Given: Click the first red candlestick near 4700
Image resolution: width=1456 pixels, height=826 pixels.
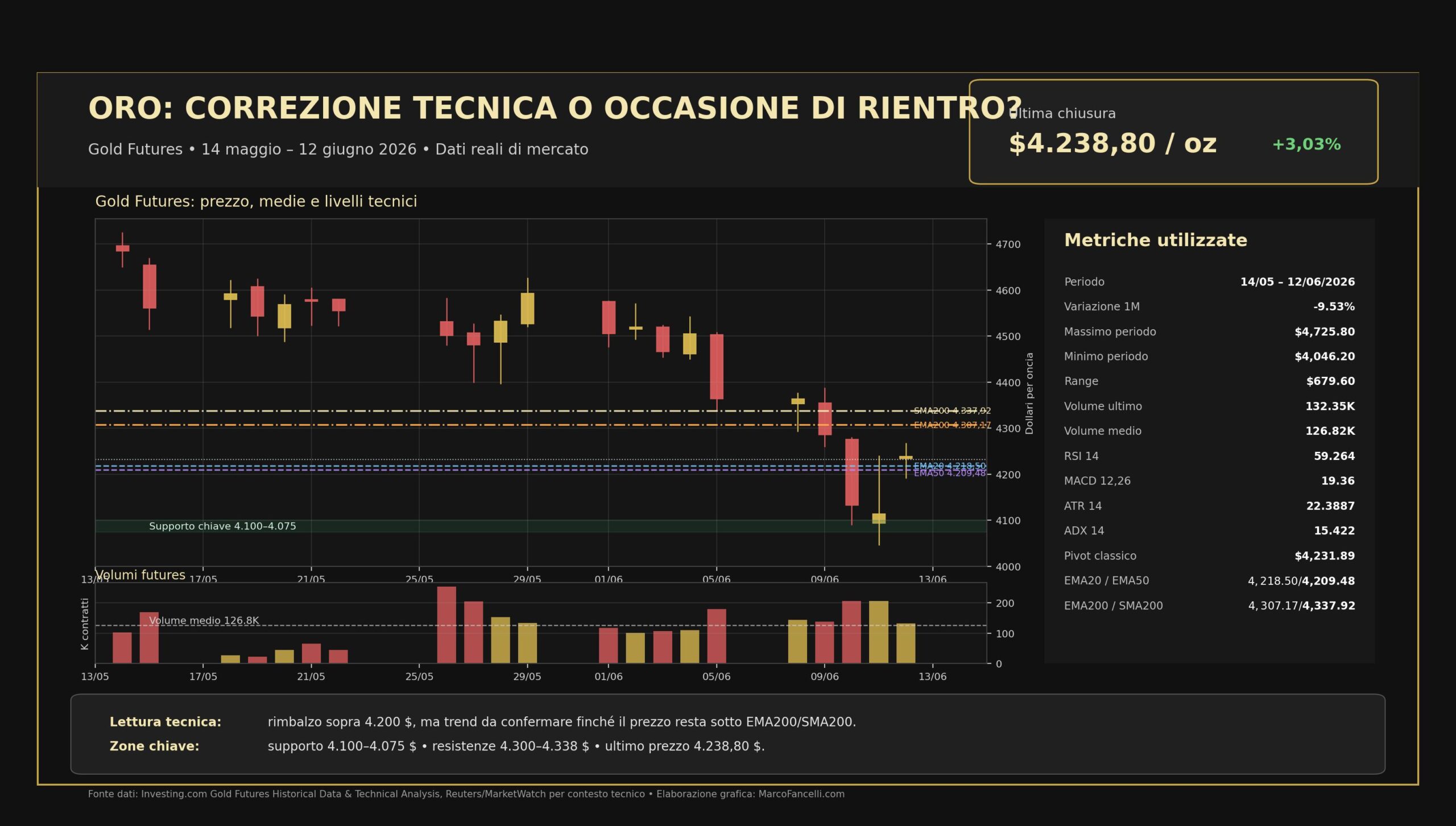Looking at the screenshot, I should click(122, 248).
